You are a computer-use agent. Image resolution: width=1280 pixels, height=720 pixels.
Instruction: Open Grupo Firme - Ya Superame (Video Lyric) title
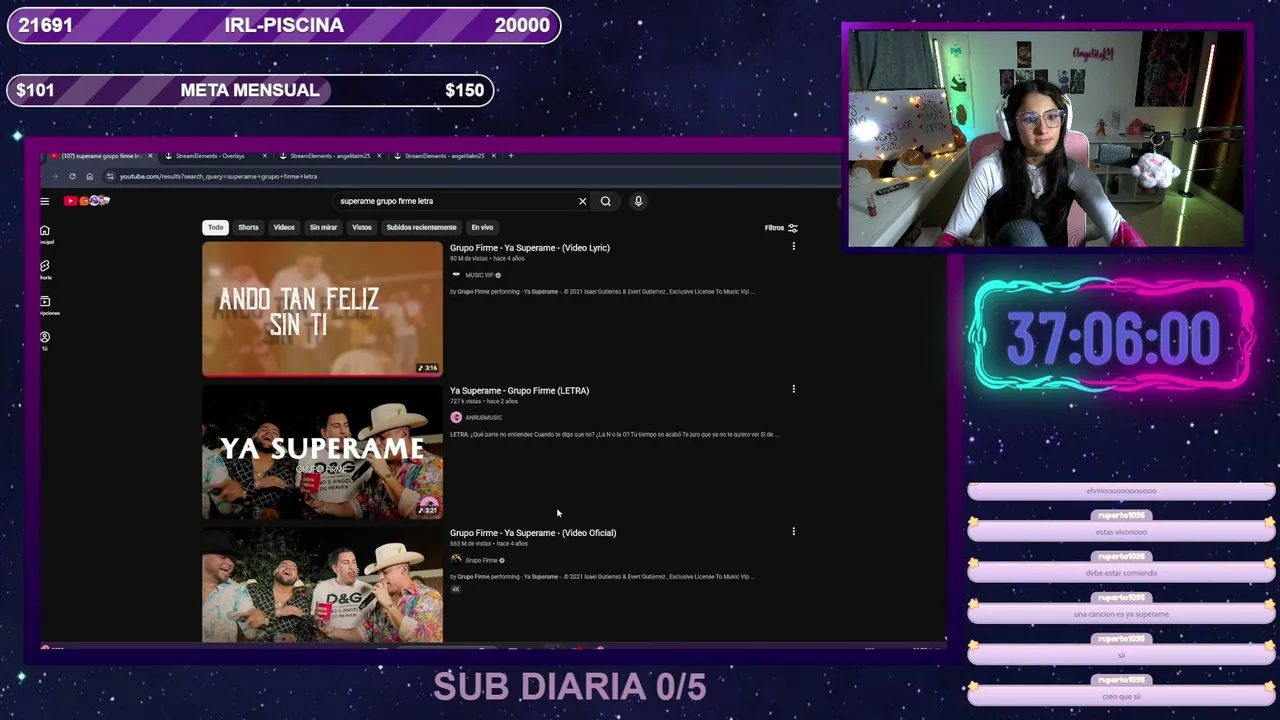(530, 248)
